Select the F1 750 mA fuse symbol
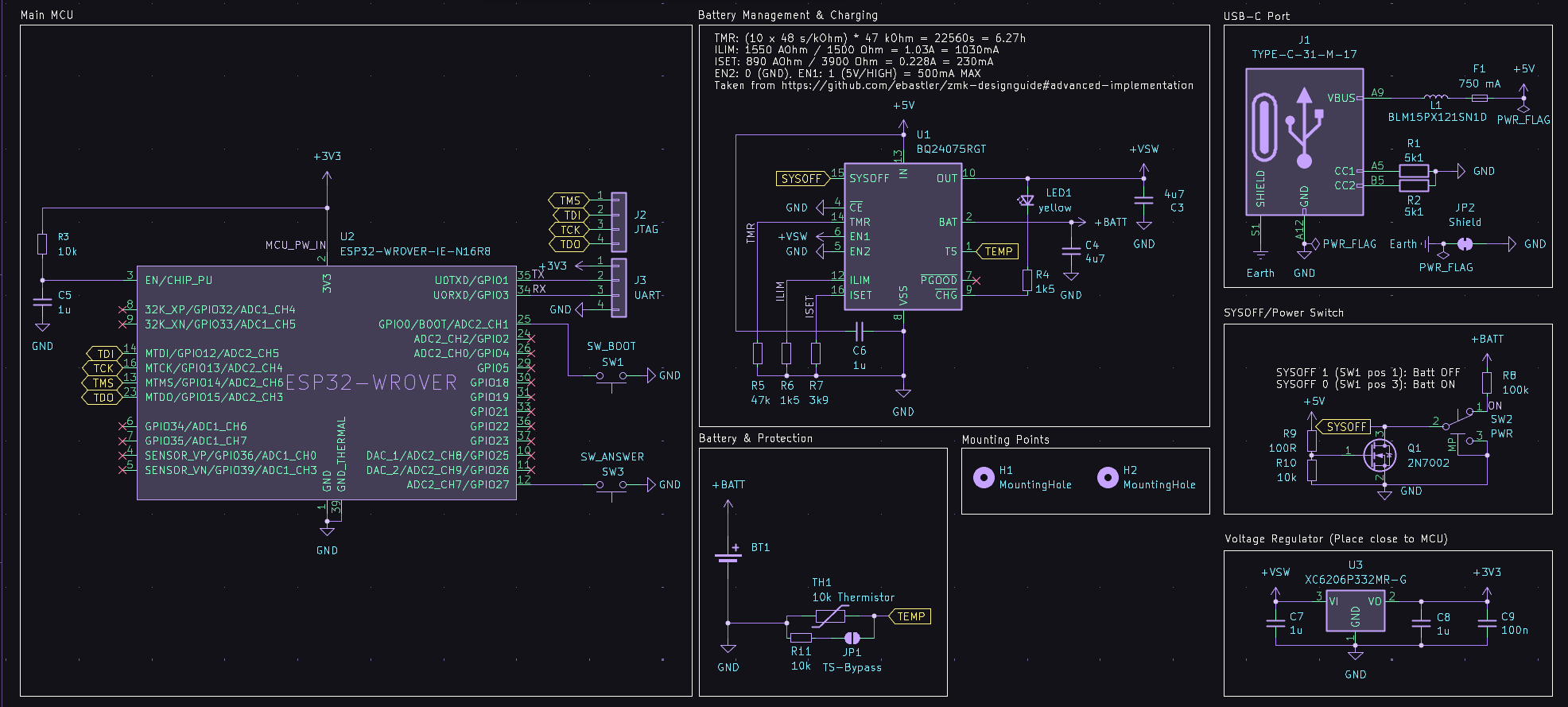1568x707 pixels. (x=1480, y=98)
